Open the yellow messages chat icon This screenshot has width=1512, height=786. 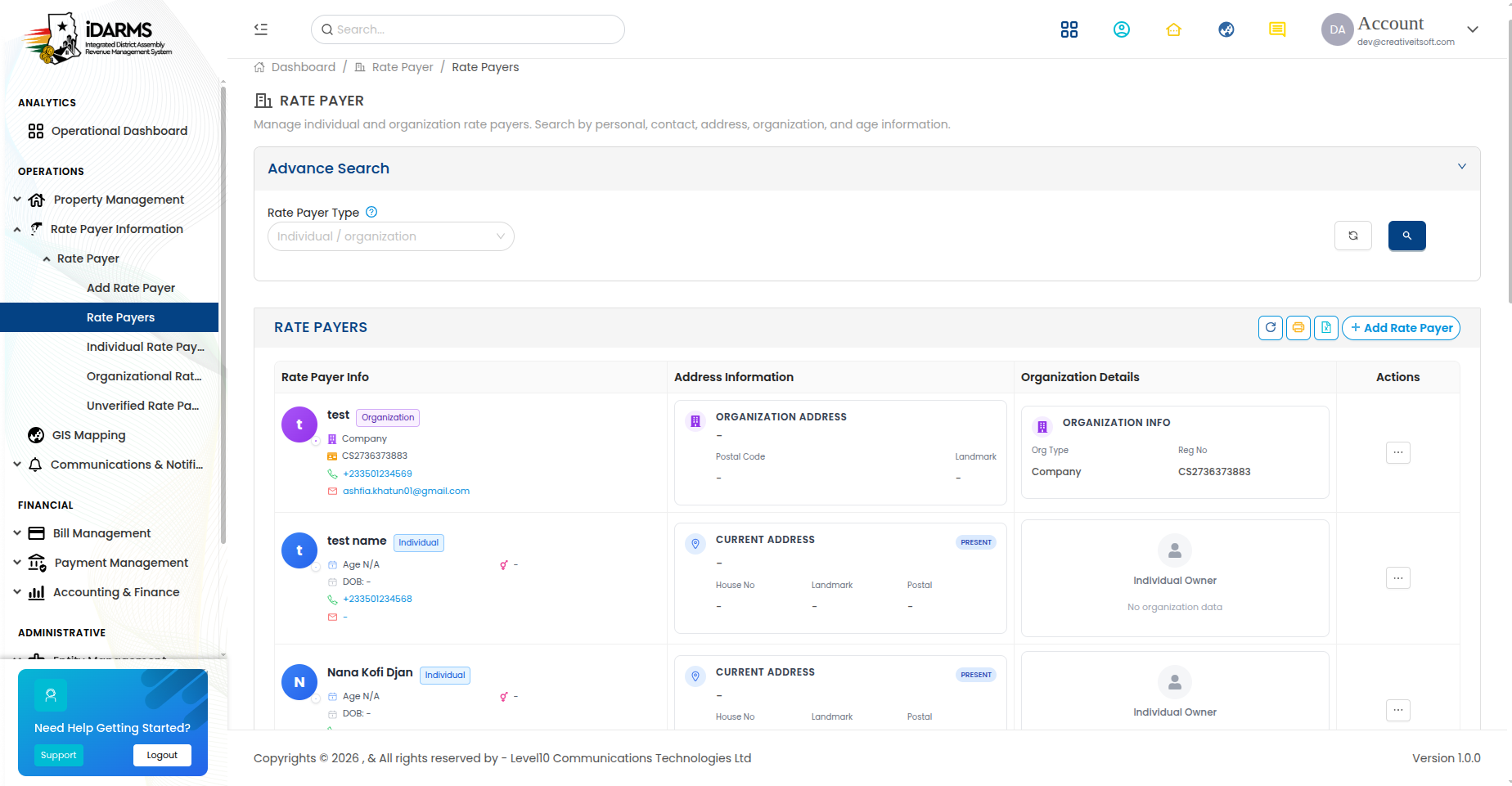coord(1277,29)
